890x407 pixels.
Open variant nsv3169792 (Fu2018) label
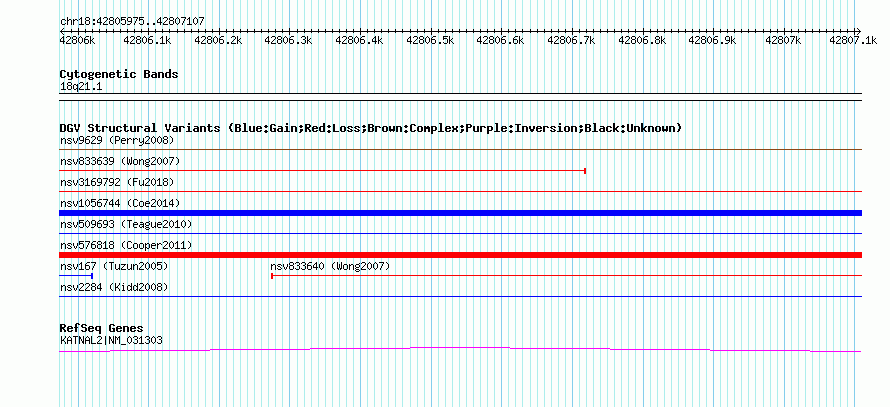click(117, 183)
